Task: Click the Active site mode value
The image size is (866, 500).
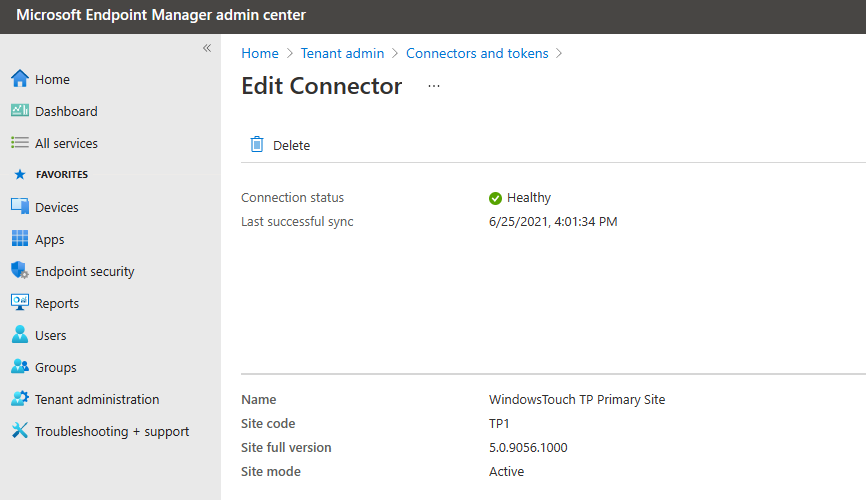Action: tap(506, 471)
